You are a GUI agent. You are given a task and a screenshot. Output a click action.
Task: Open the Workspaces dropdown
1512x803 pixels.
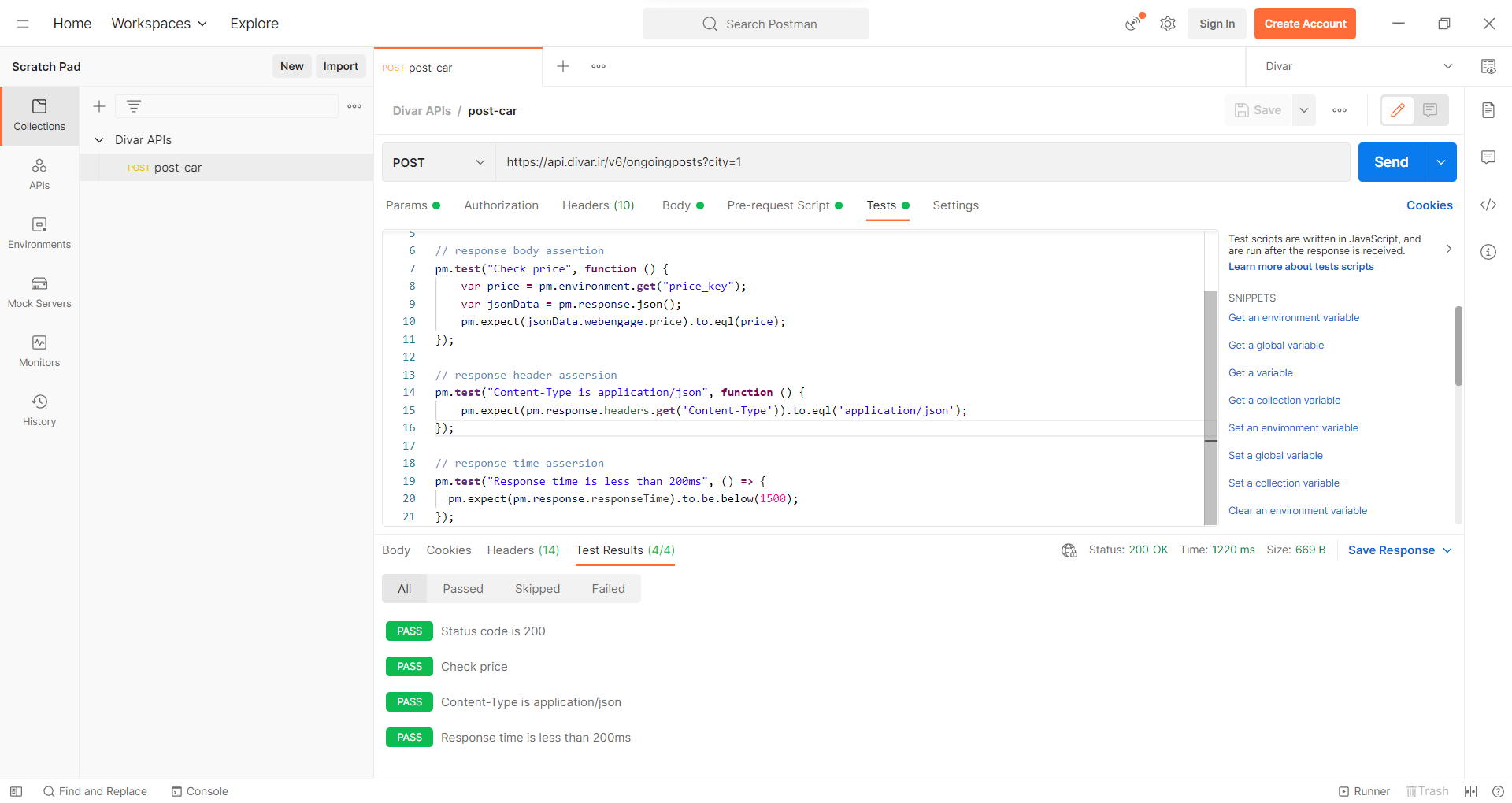pyautogui.click(x=159, y=24)
